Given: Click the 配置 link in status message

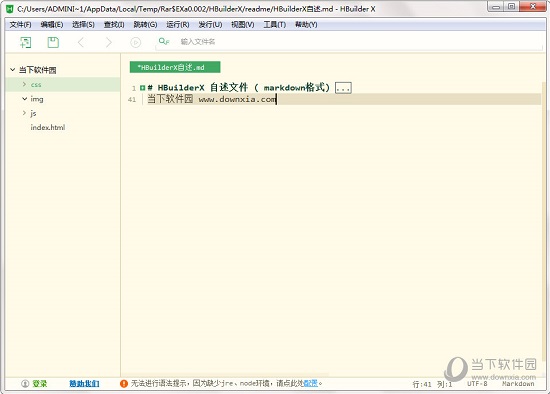Looking at the screenshot, I should (x=310, y=383).
